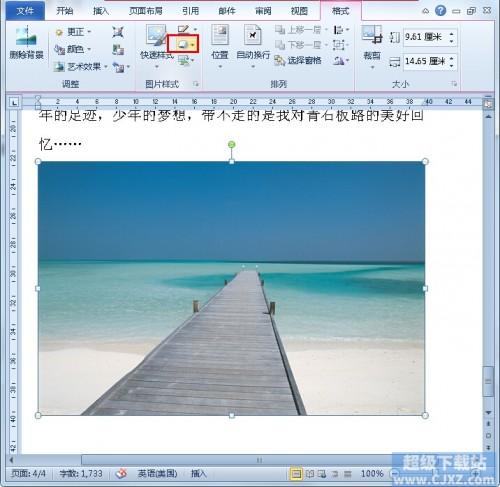Screen dimensions: 500x487
Task: Open the 选择窗格 selection pane
Action: pyautogui.click(x=298, y=60)
